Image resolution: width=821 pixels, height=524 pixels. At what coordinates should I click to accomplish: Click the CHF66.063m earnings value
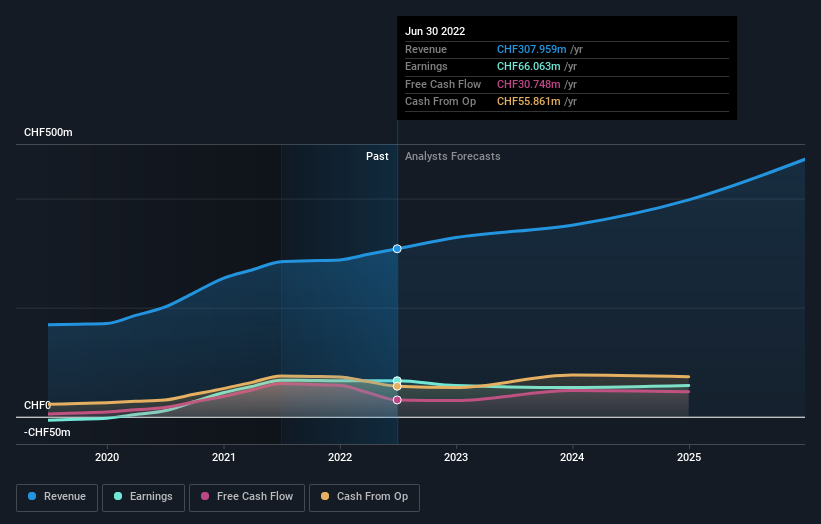[528, 66]
